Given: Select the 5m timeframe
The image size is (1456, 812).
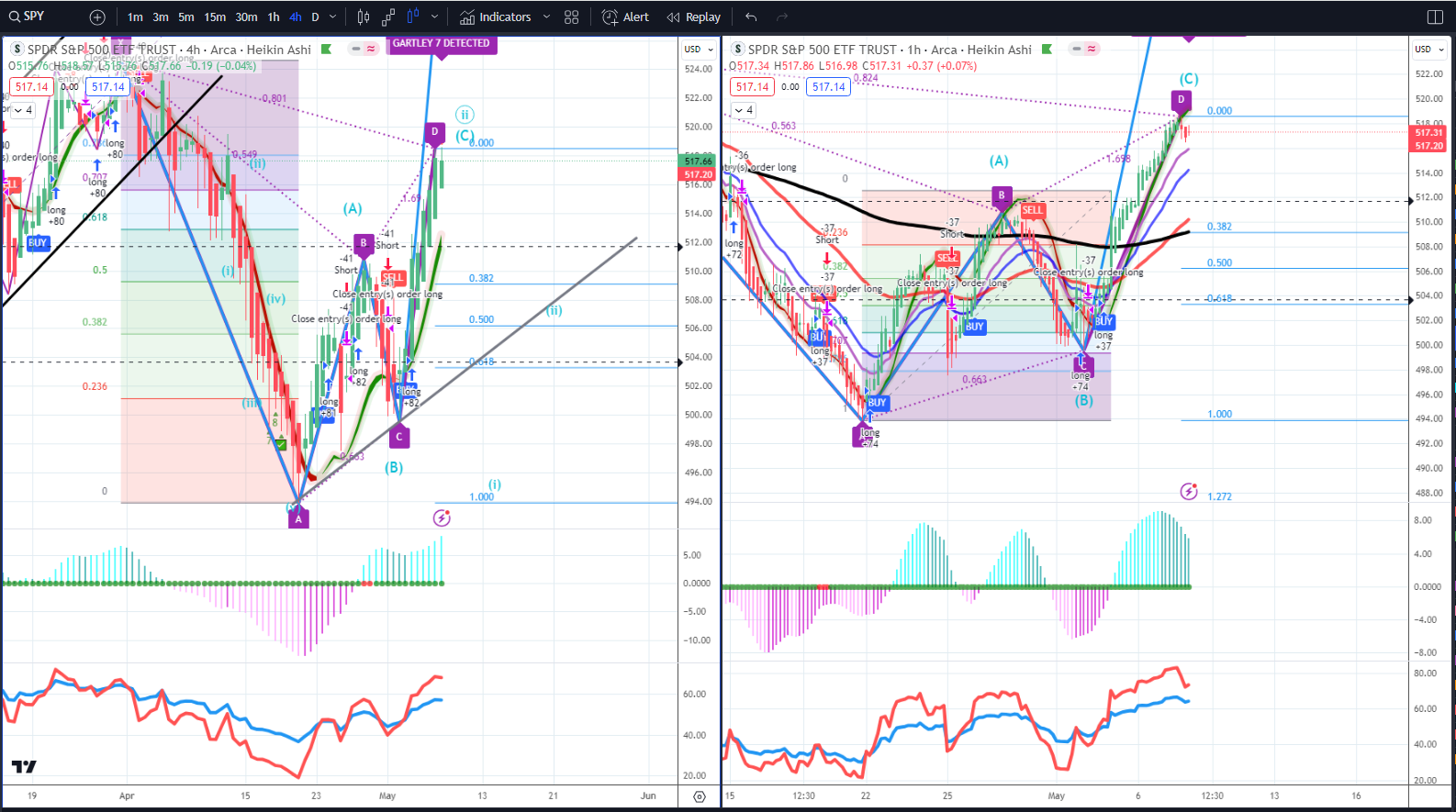Looking at the screenshot, I should [x=186, y=17].
